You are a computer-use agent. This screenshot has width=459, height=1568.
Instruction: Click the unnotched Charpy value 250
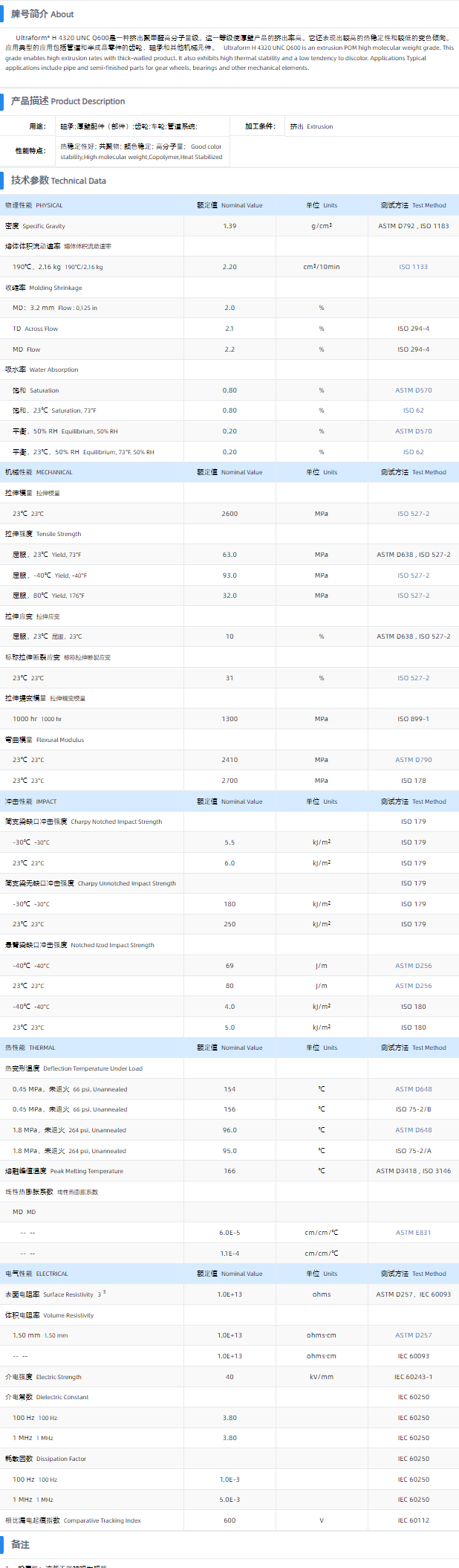[229, 924]
